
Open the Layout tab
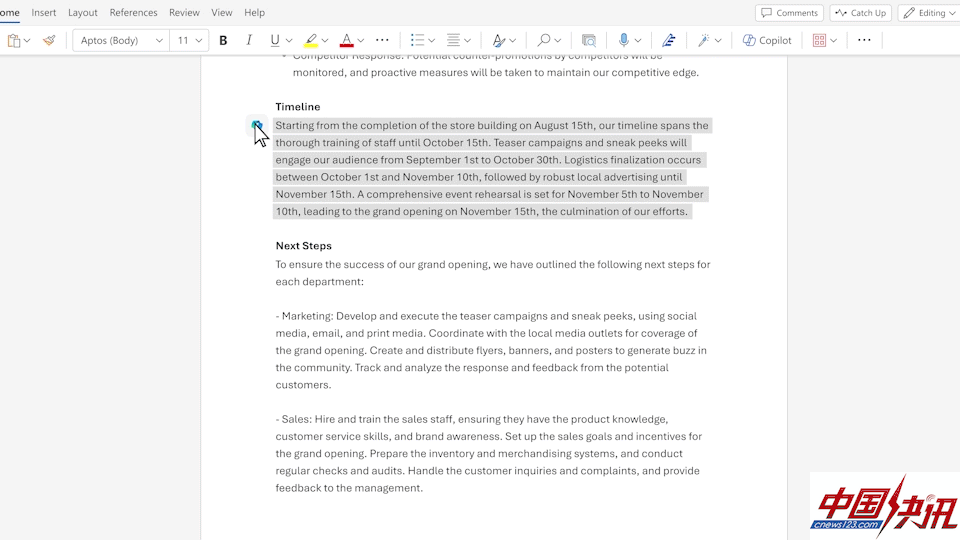tap(83, 12)
